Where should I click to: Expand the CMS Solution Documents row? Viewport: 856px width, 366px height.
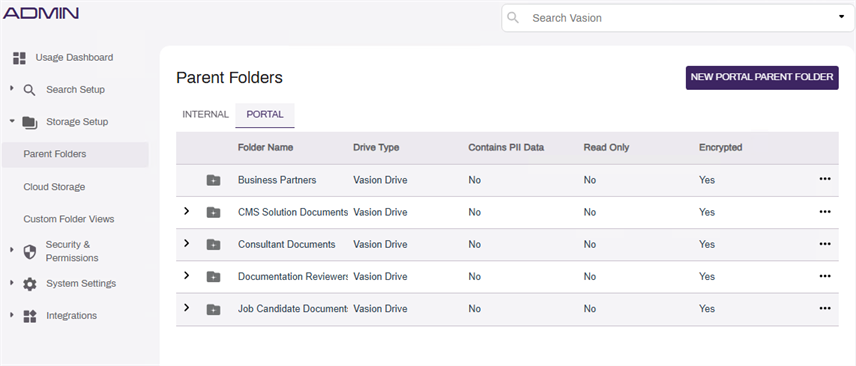pos(187,211)
